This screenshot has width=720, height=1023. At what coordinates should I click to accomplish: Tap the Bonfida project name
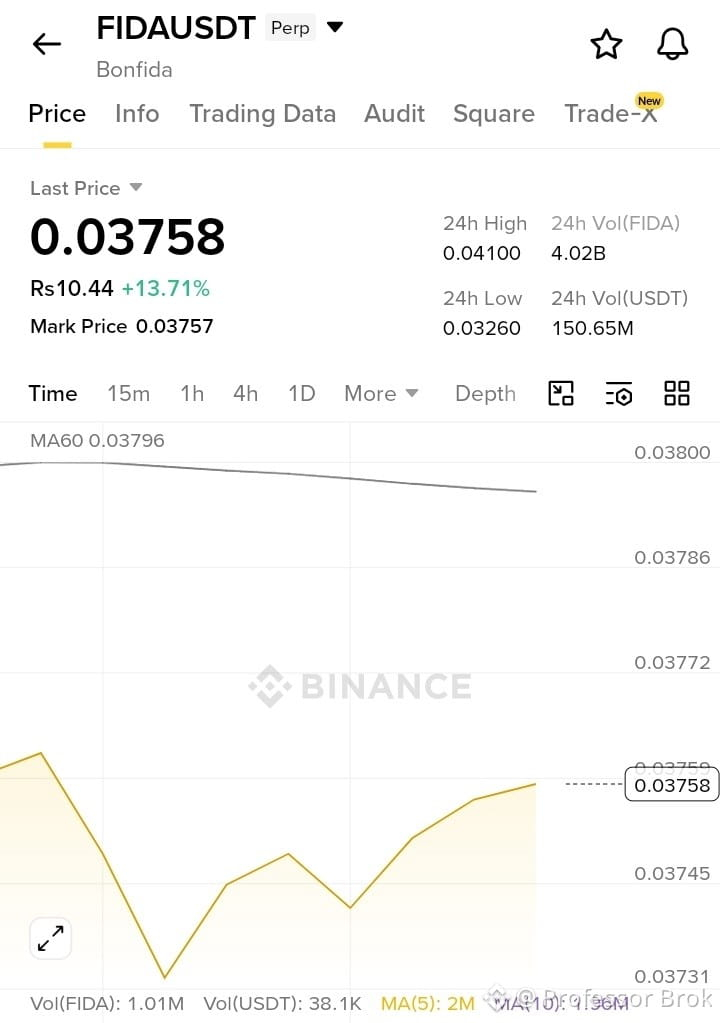point(134,70)
